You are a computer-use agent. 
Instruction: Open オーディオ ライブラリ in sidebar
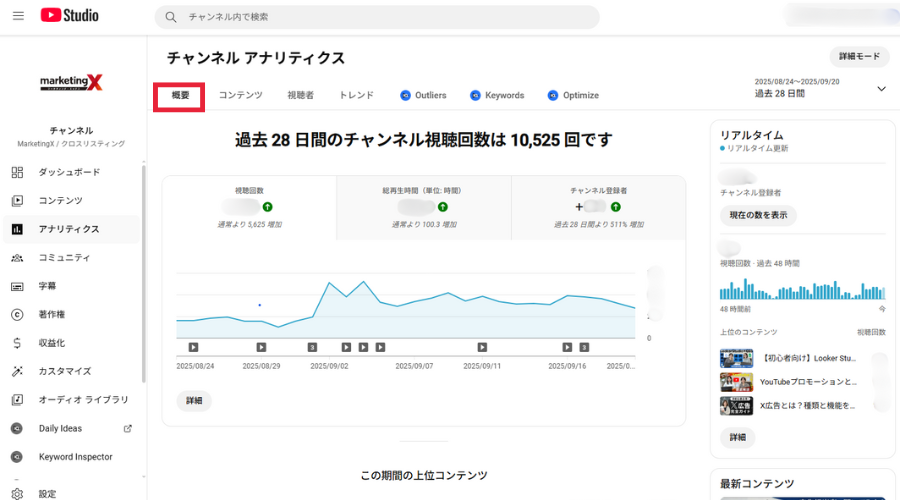click(83, 400)
